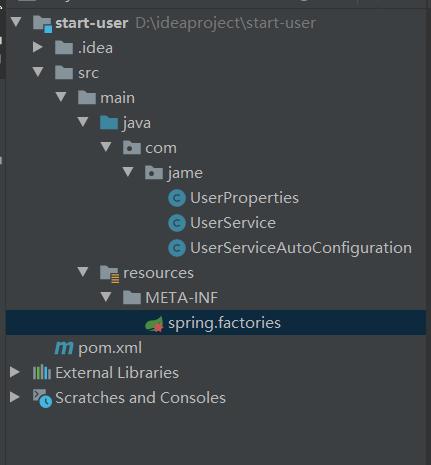Expand the .idea folder
This screenshot has width=431, height=465.
tap(37, 47)
